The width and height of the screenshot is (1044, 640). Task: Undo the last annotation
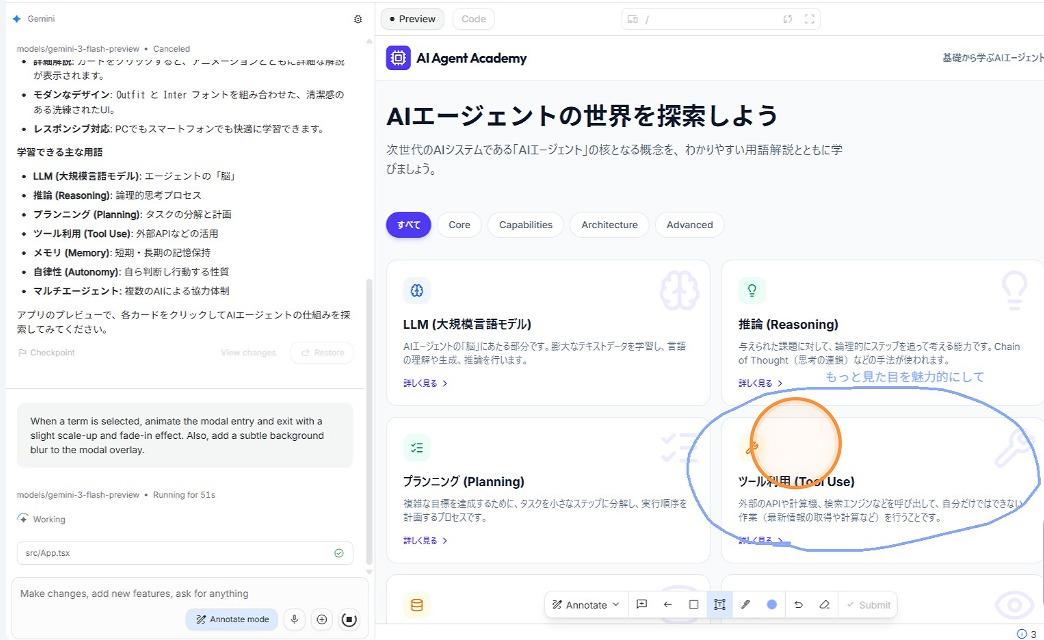(x=798, y=605)
